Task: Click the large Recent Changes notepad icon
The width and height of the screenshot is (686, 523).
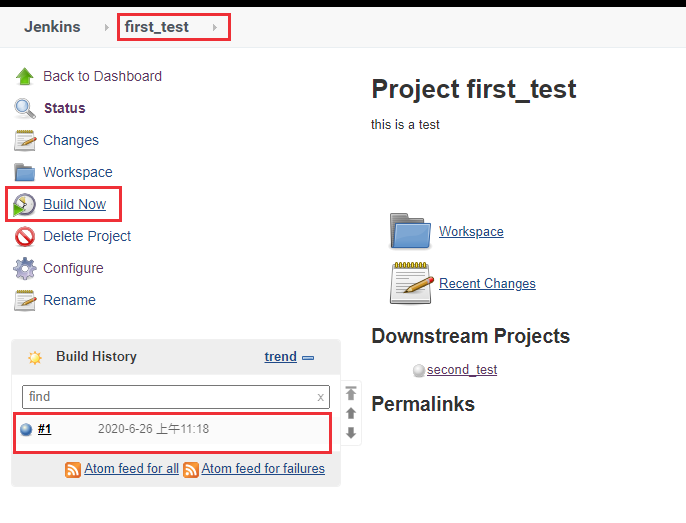Action: (411, 283)
